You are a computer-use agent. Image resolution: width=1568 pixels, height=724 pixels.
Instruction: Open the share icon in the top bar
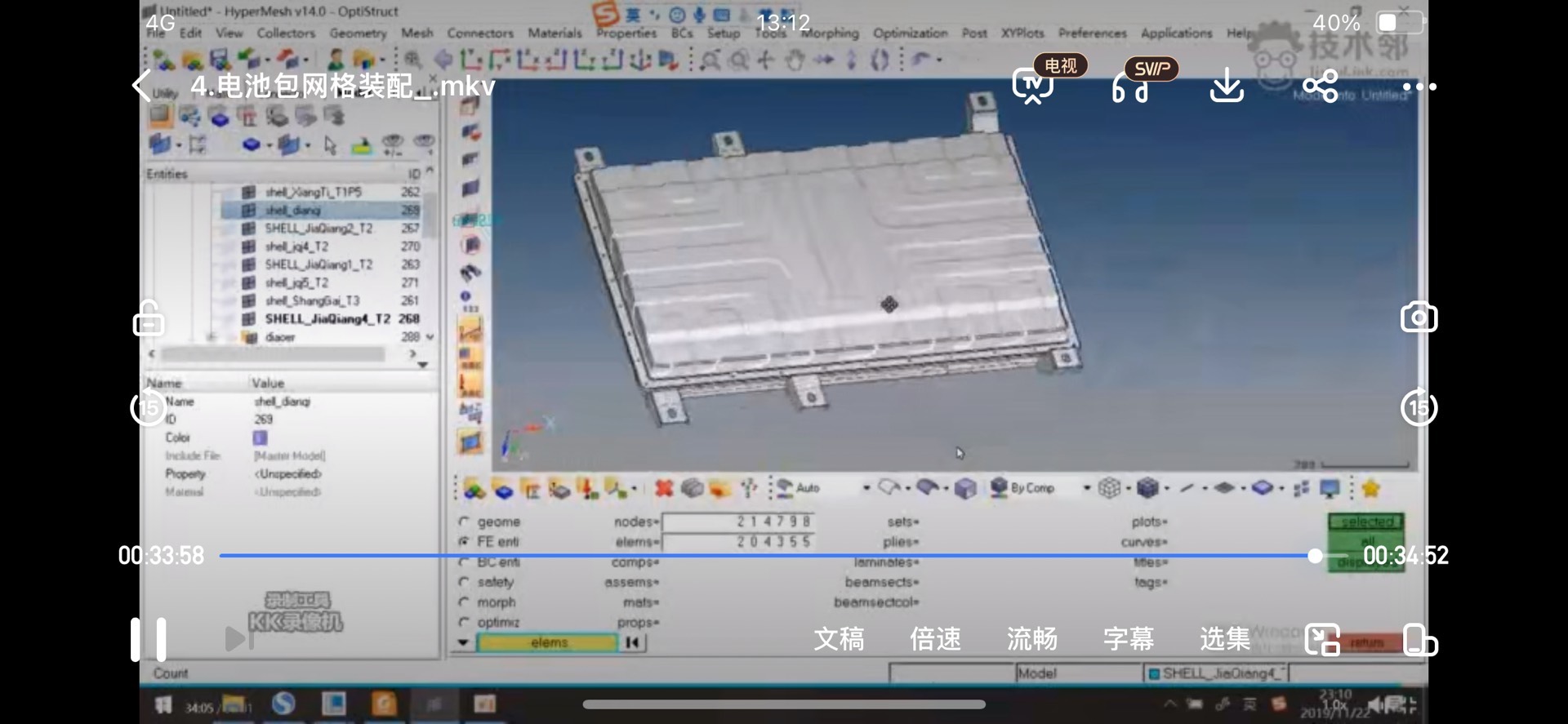click(x=1321, y=86)
